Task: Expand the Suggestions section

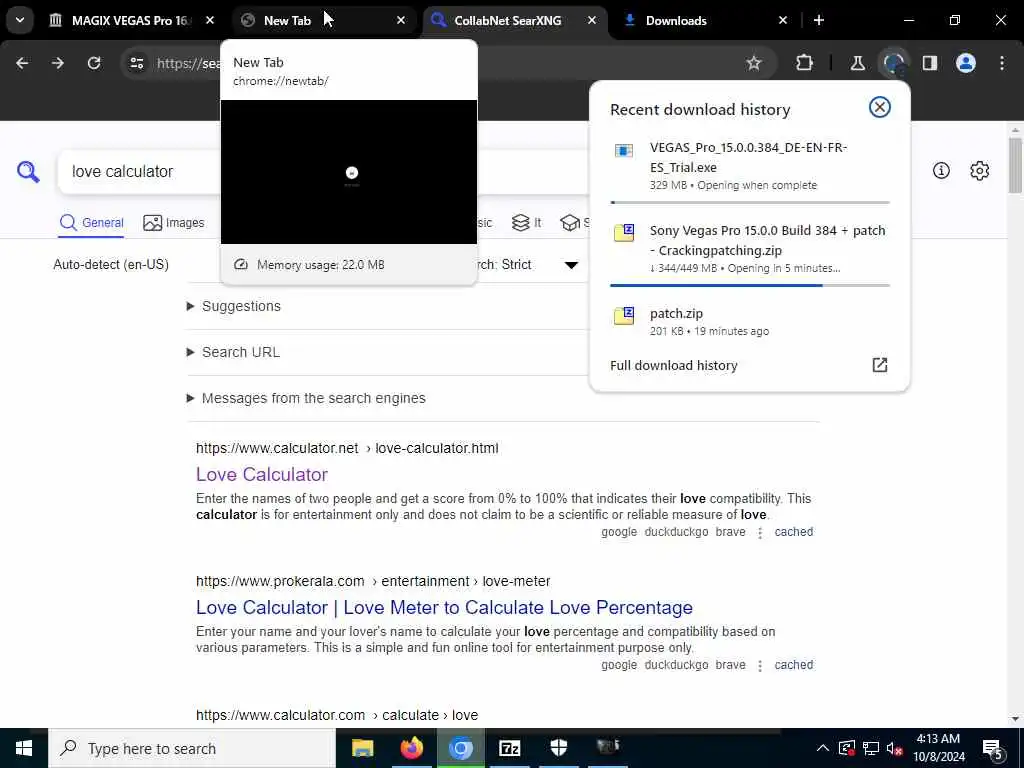Action: [x=234, y=306]
